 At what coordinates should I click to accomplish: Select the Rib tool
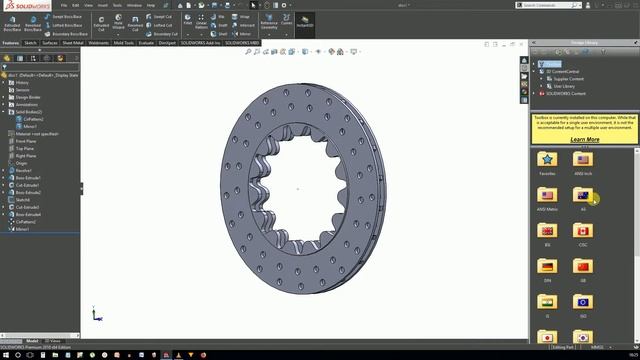(x=218, y=17)
